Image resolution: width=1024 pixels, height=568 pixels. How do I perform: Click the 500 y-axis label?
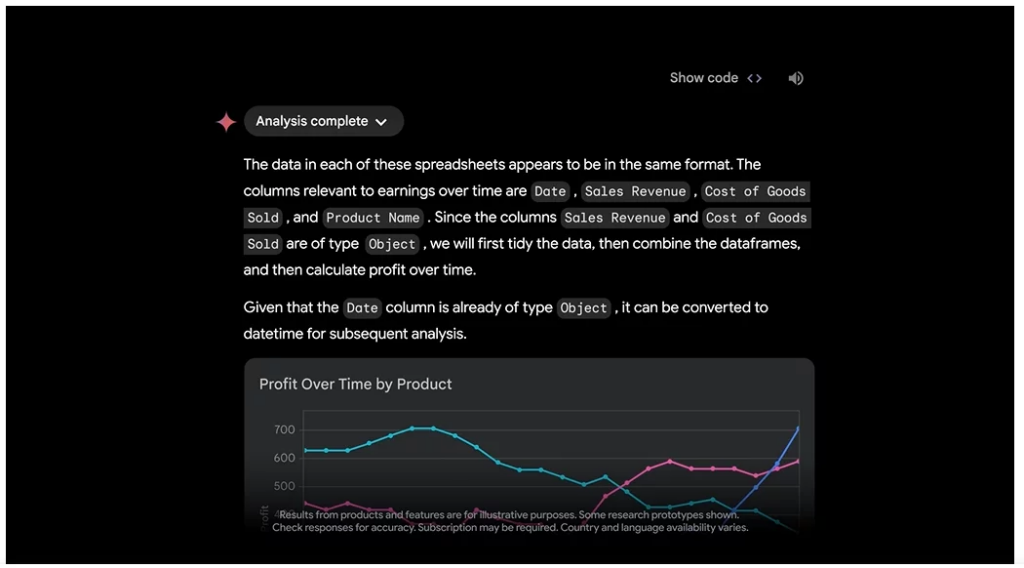284,486
